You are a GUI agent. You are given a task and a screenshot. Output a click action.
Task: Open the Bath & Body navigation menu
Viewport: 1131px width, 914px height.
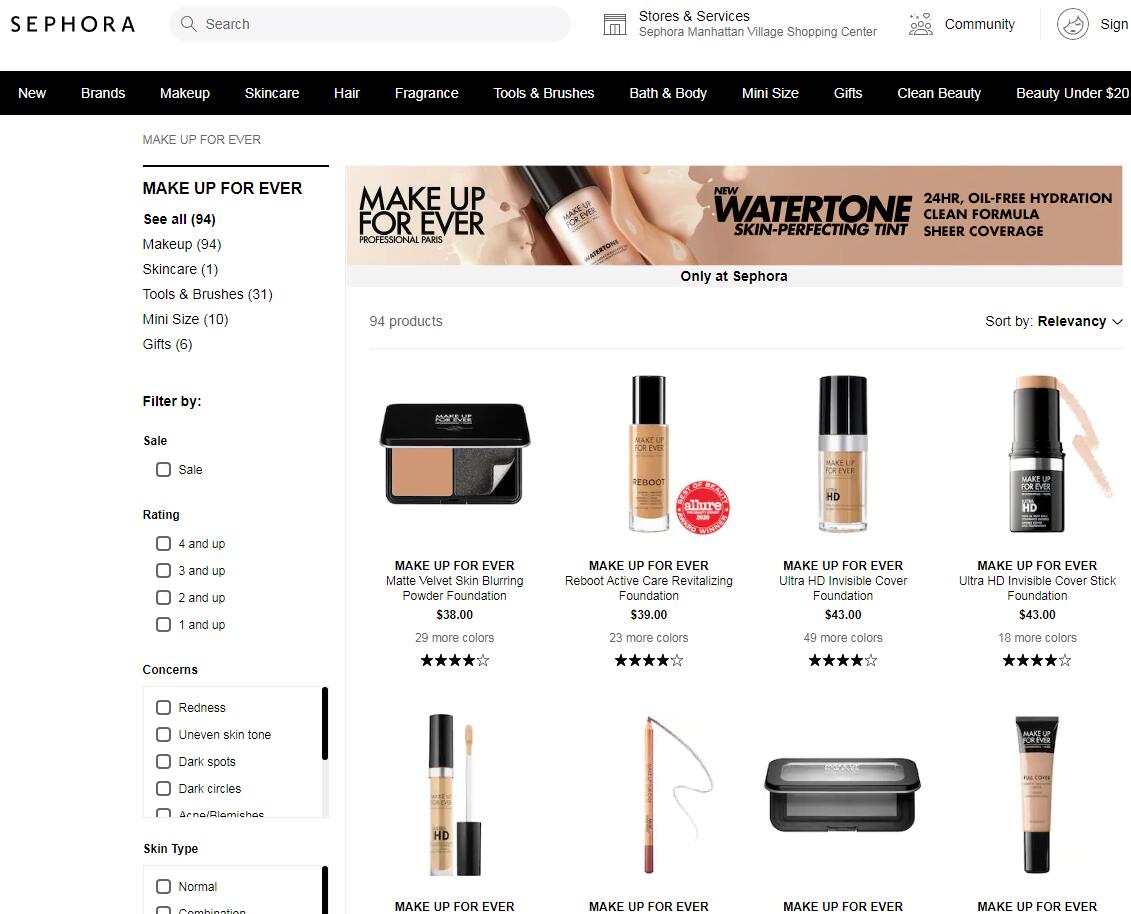668,93
